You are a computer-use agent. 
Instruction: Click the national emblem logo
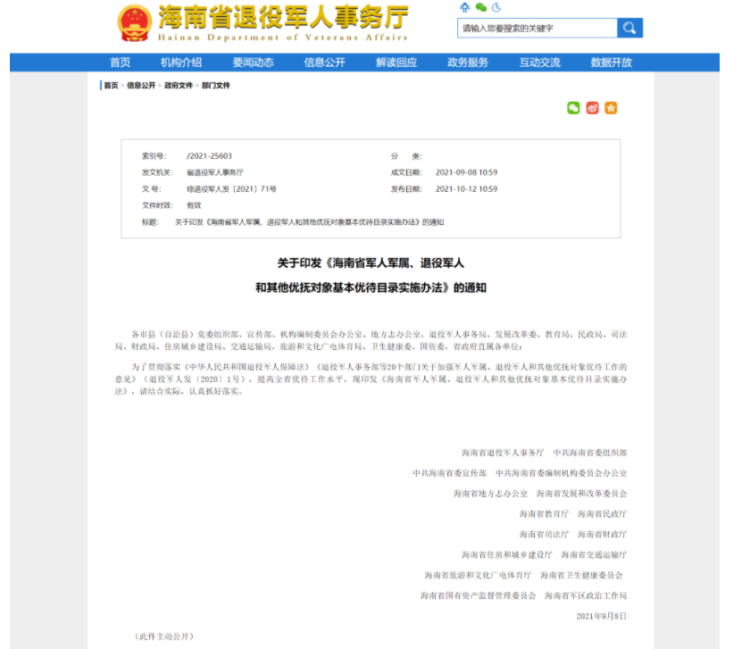click(x=133, y=23)
